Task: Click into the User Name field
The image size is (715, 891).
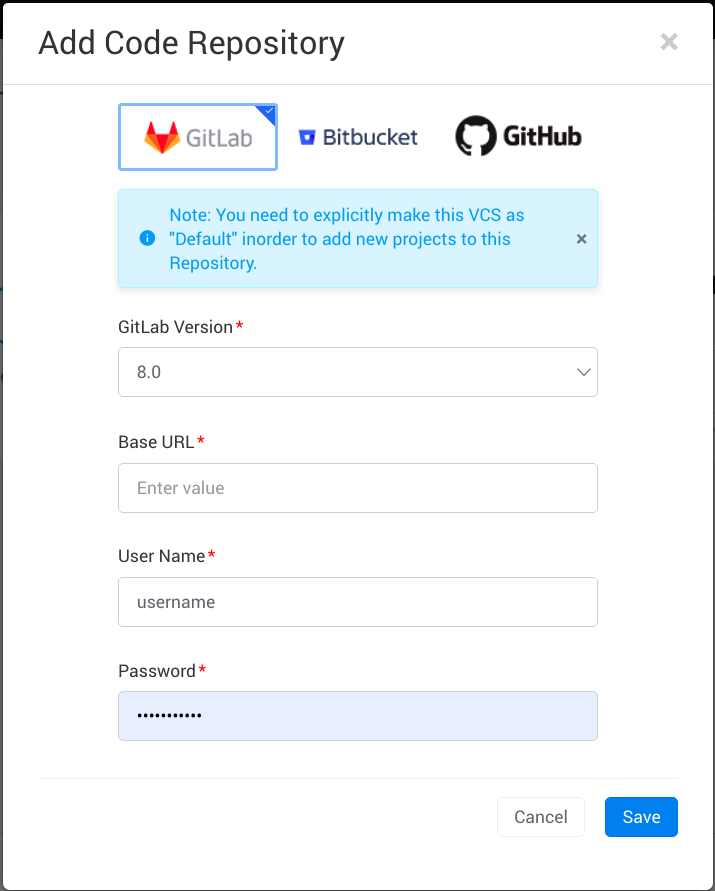Action: coord(357,602)
